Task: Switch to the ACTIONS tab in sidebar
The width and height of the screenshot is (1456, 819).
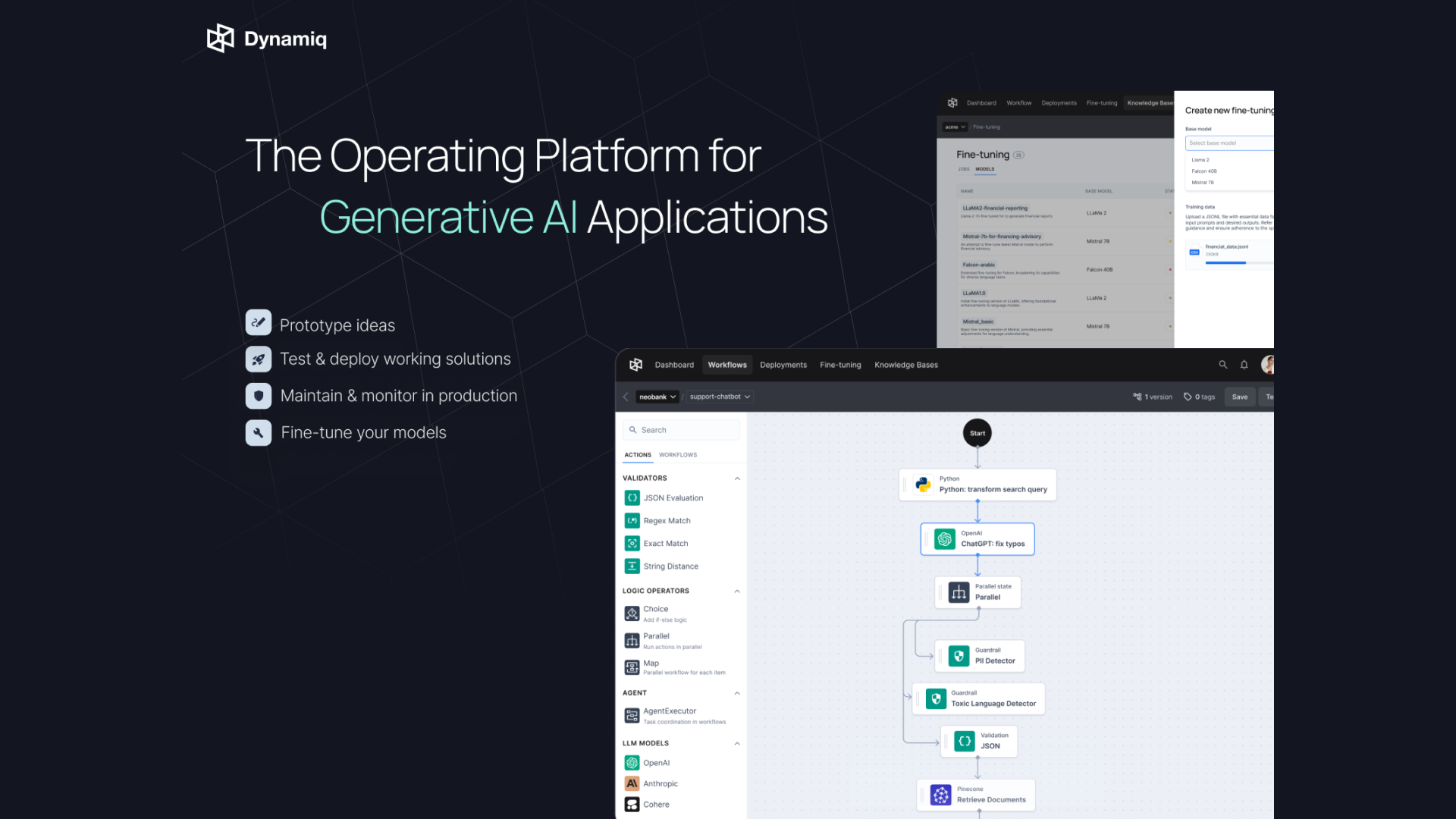Action: 638,455
